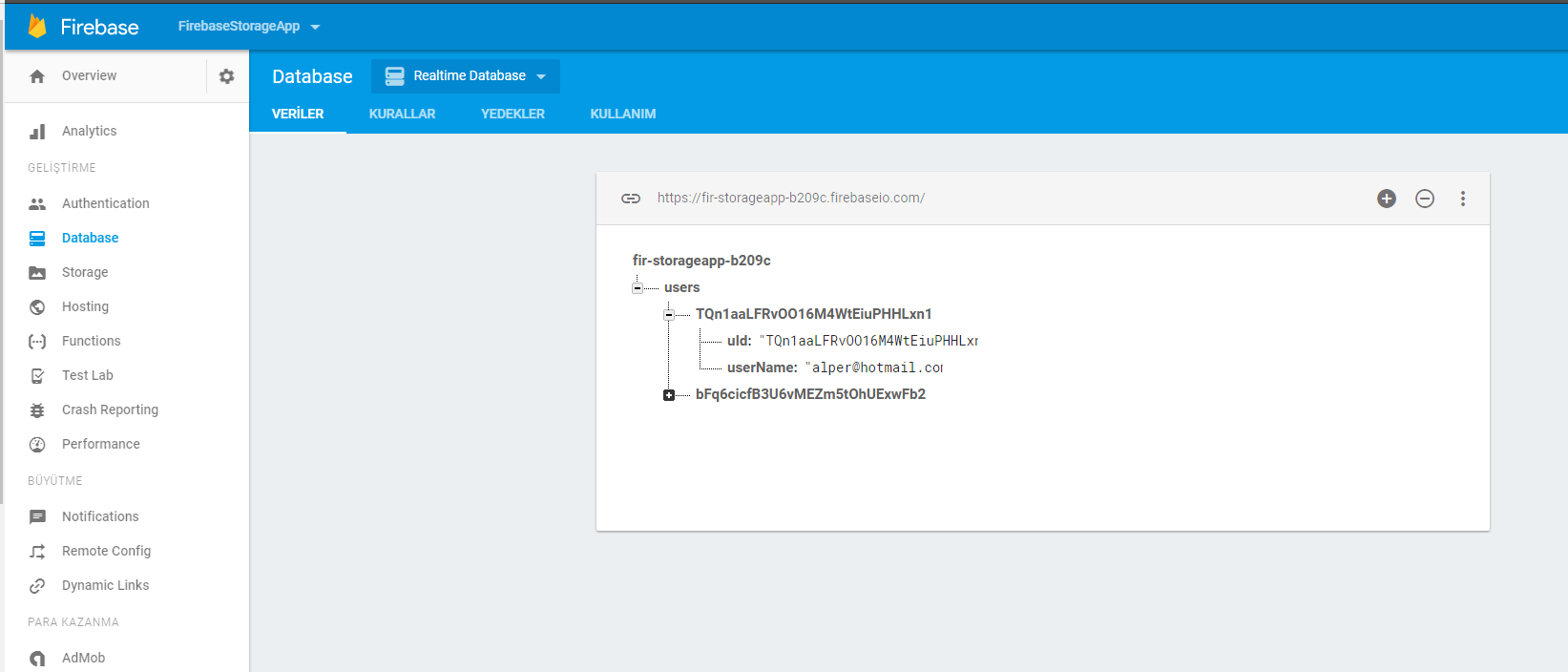Click the Database sidebar icon
Viewport: 1568px width, 672px height.
pos(37,239)
